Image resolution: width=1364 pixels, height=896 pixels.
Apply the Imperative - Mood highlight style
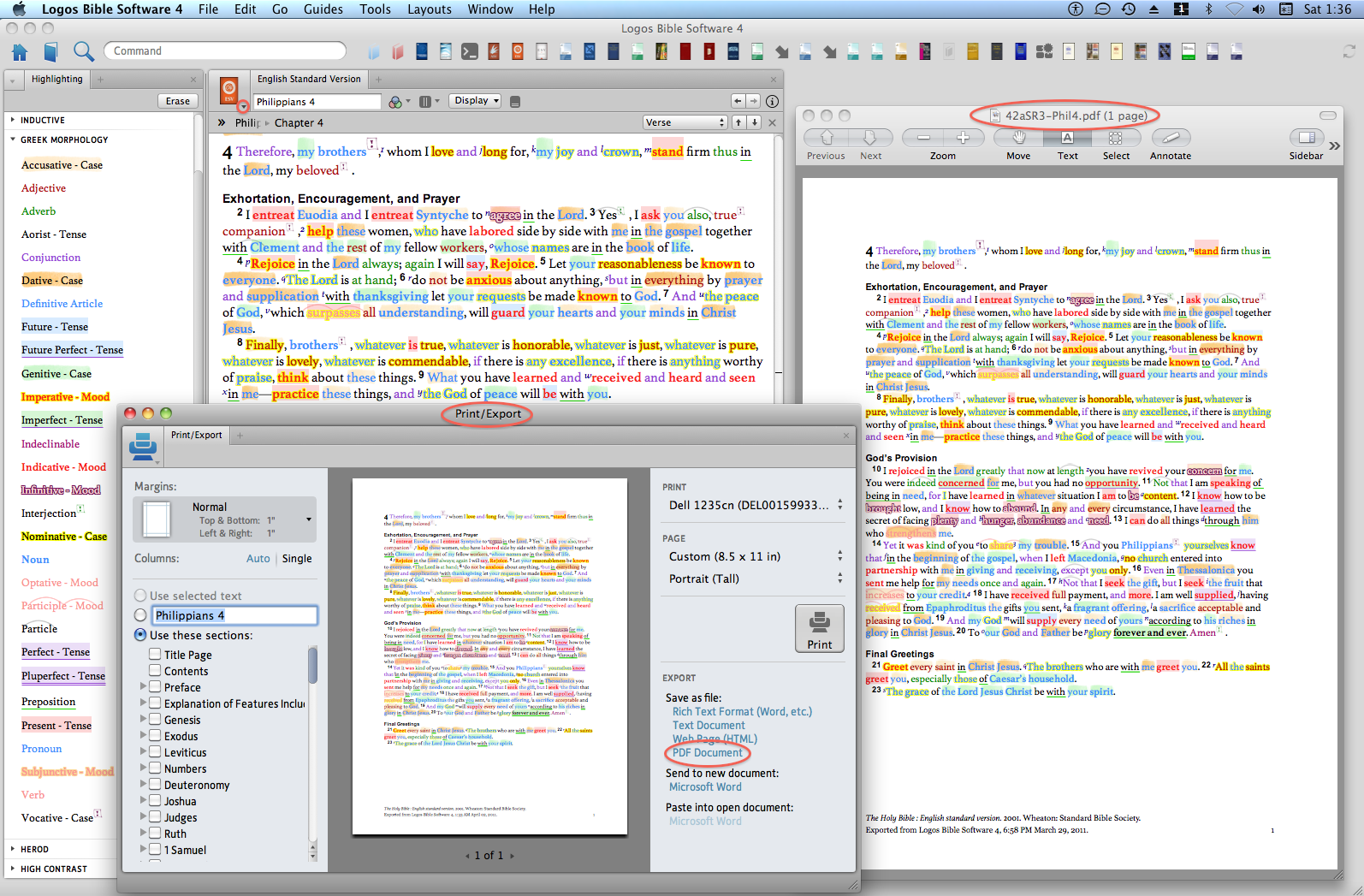(x=65, y=397)
